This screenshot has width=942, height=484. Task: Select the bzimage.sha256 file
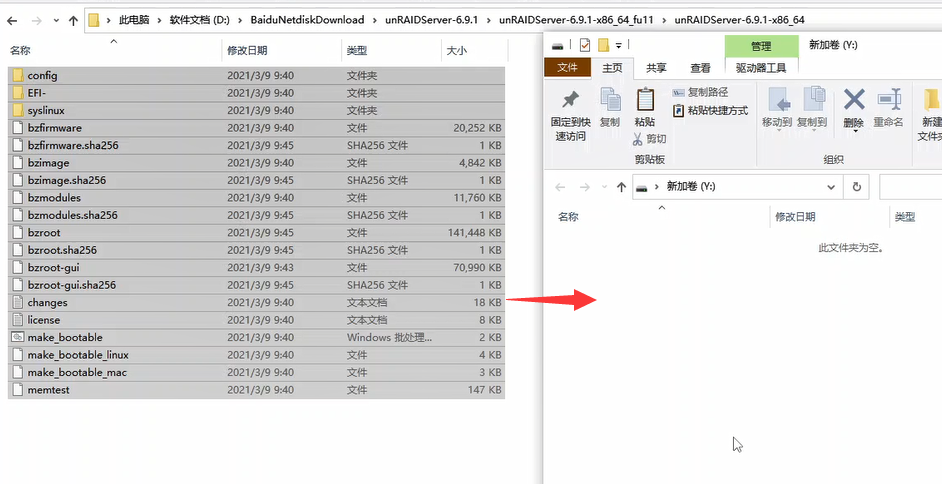coord(257,180)
